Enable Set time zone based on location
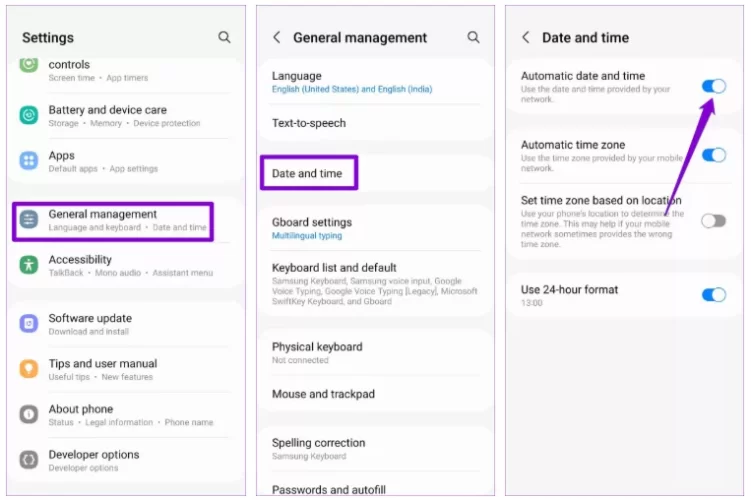Viewport: 751px width, 500px height. [713, 221]
